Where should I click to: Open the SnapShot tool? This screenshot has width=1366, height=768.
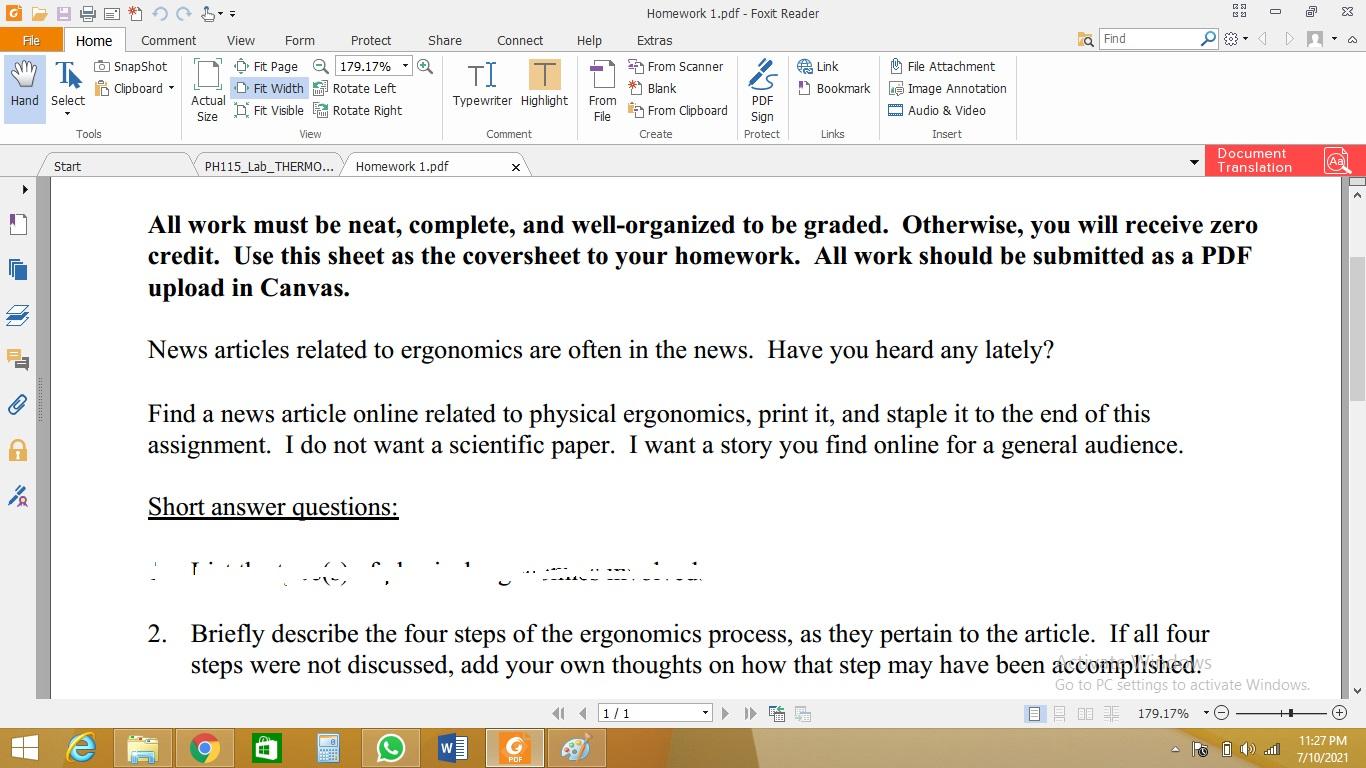(x=131, y=66)
